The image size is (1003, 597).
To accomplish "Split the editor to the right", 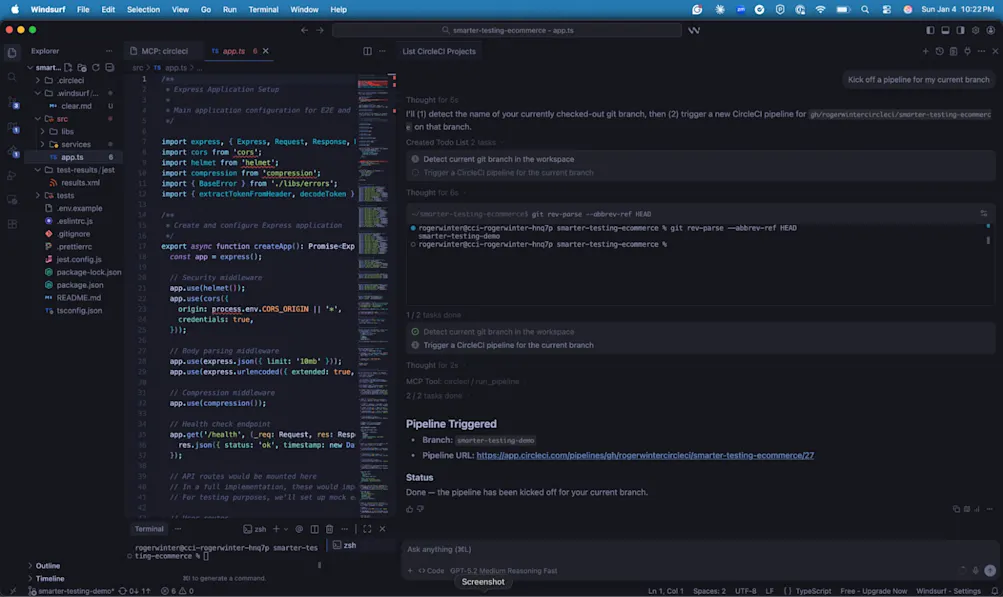I will coord(367,51).
